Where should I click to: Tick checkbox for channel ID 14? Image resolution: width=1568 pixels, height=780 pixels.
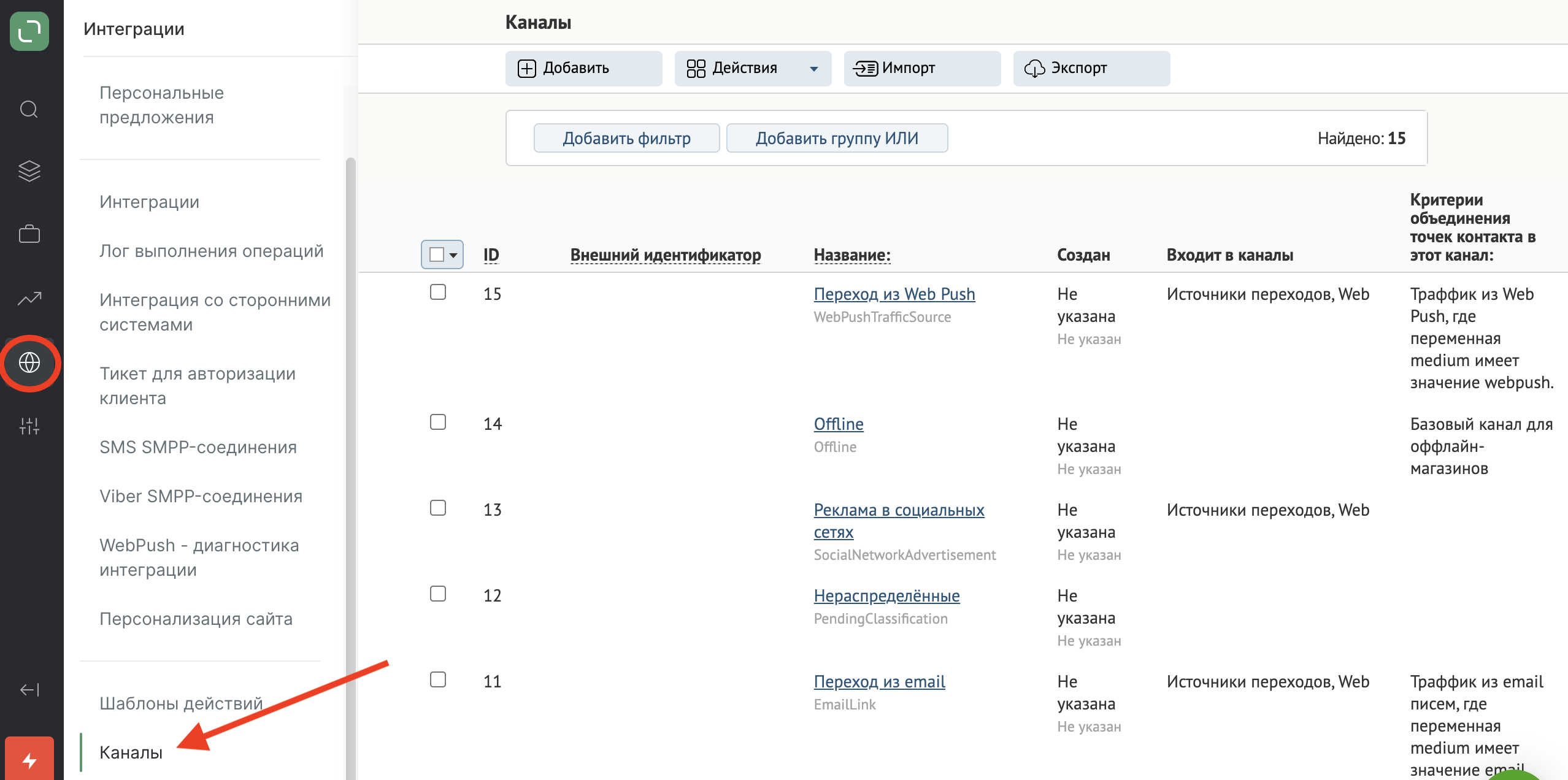438,422
